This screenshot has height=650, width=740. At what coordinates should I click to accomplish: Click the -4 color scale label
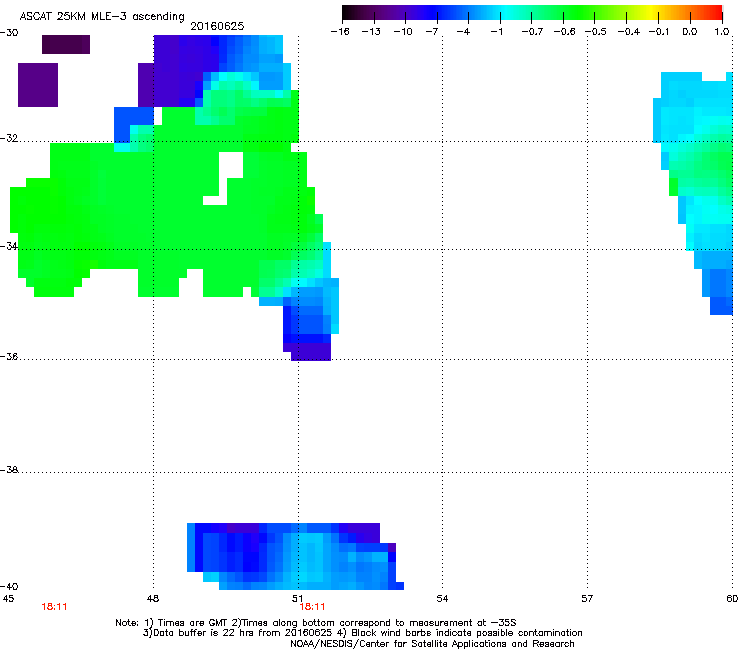[463, 32]
